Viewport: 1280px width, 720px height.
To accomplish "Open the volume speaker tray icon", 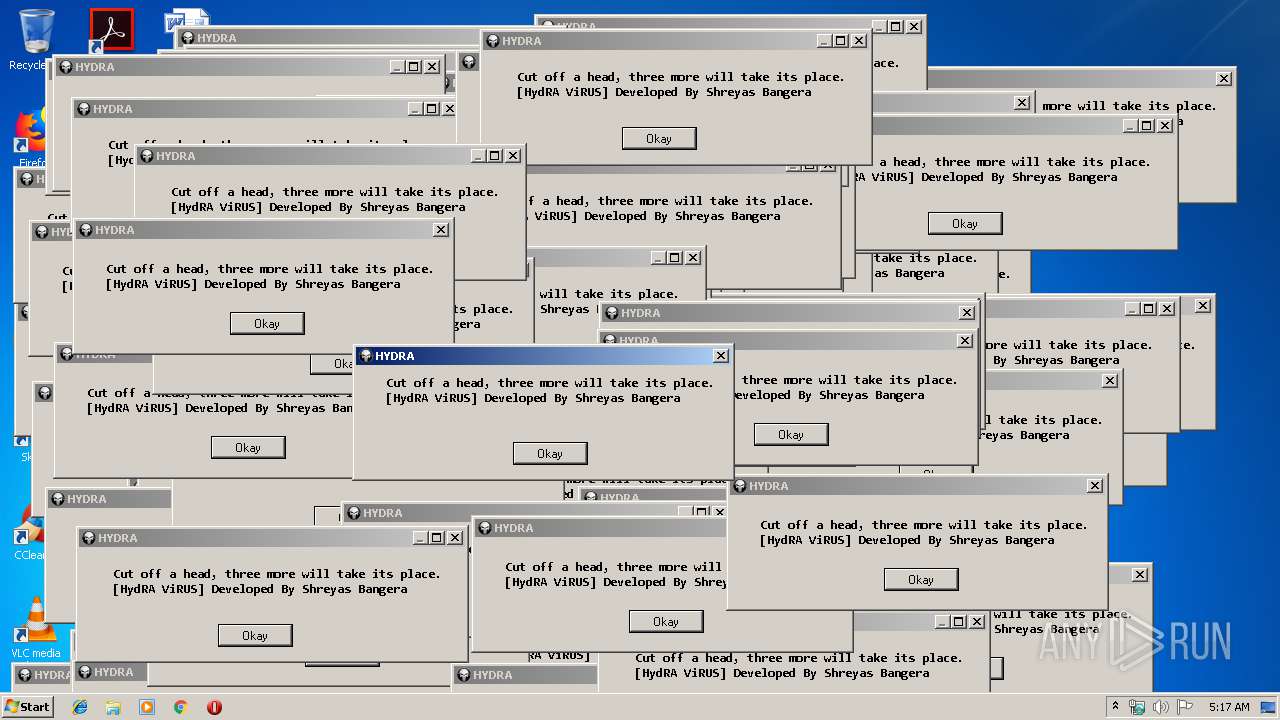I will tap(1160, 707).
